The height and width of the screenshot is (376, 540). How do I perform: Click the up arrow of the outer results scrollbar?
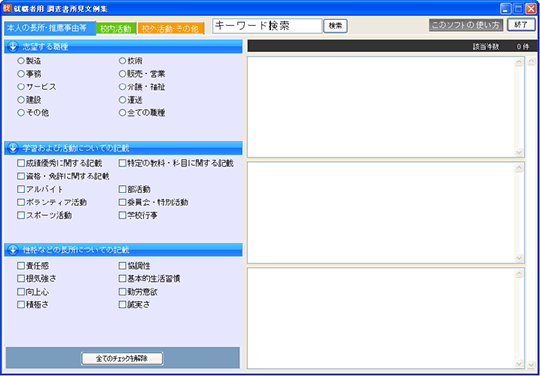(x=531, y=62)
